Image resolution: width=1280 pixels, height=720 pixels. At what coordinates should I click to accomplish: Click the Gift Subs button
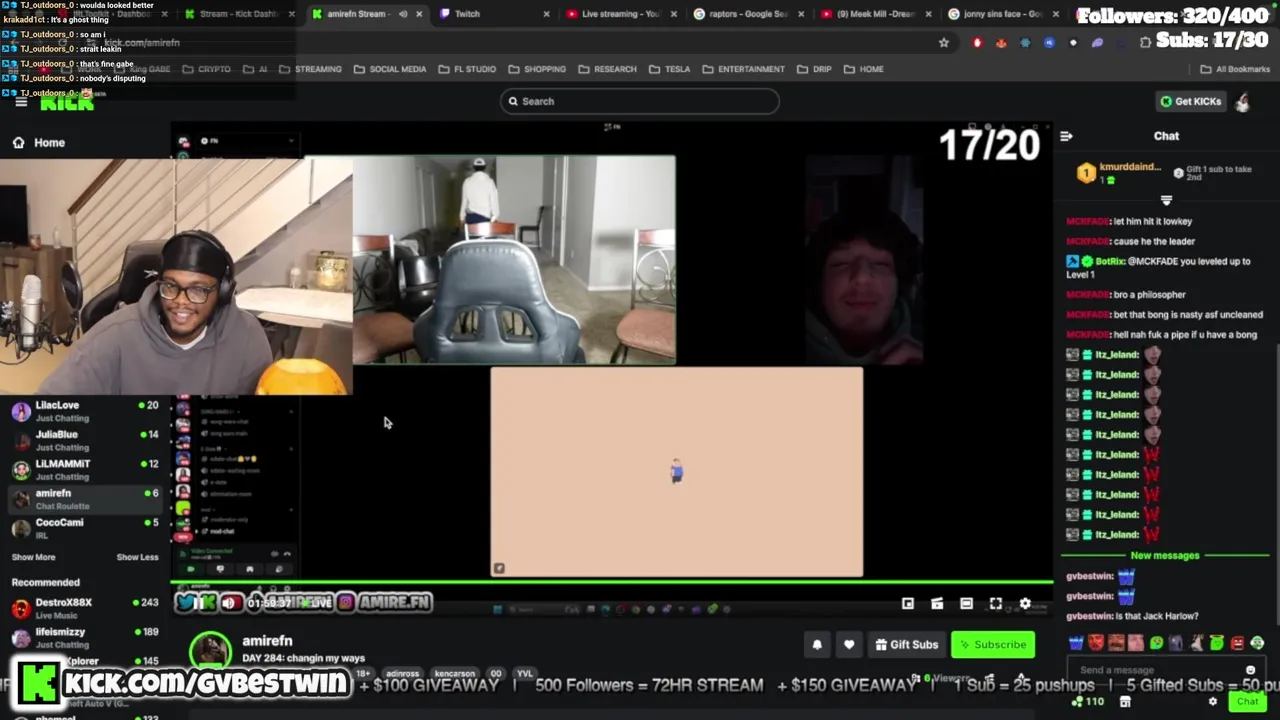click(906, 645)
